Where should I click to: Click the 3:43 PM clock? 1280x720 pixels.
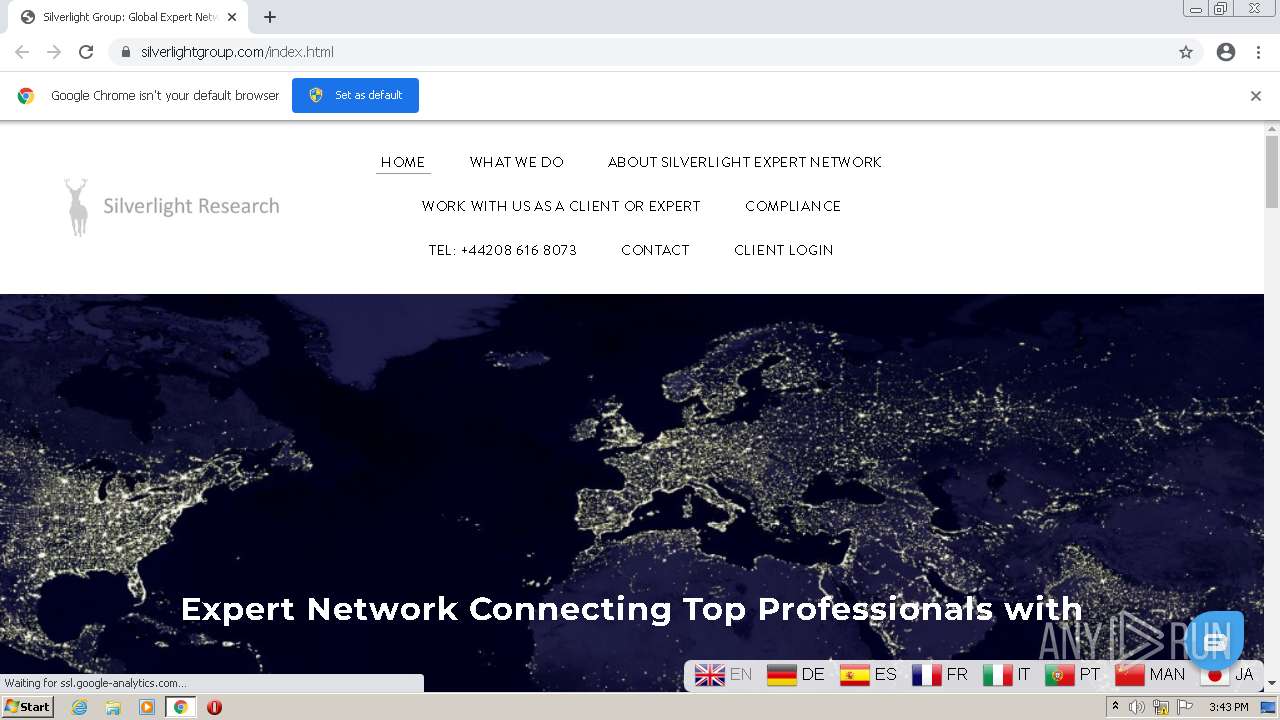[1228, 707]
